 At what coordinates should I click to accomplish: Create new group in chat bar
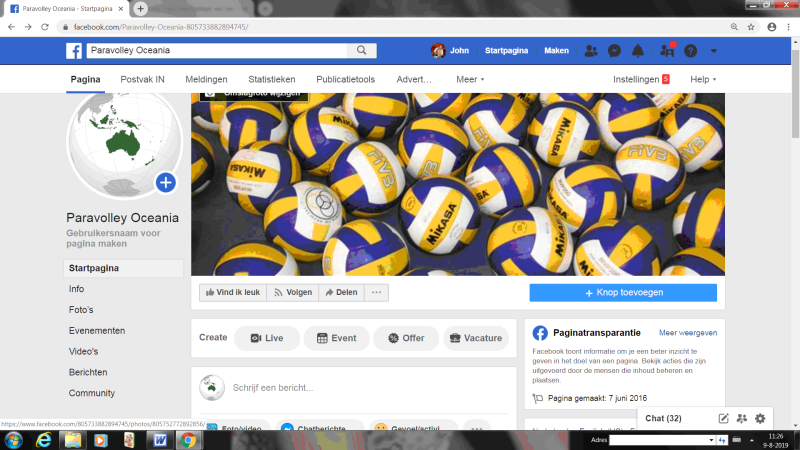coord(742,418)
